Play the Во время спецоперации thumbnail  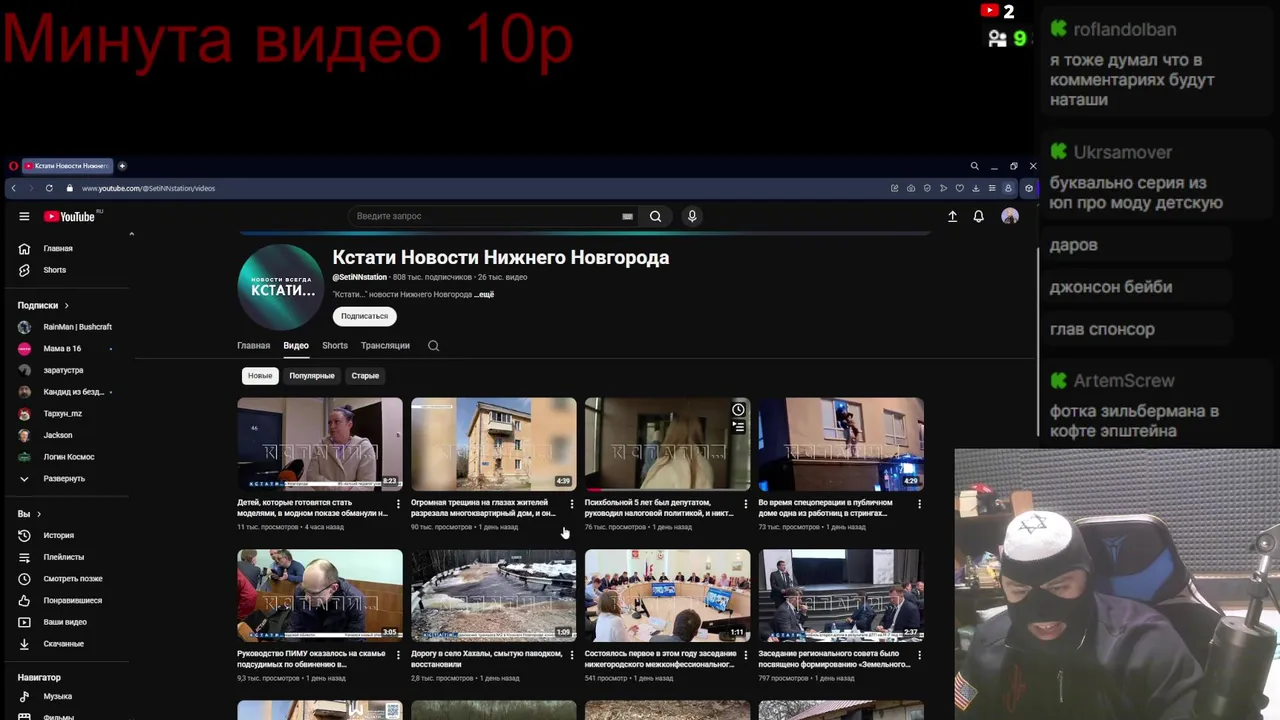841,444
